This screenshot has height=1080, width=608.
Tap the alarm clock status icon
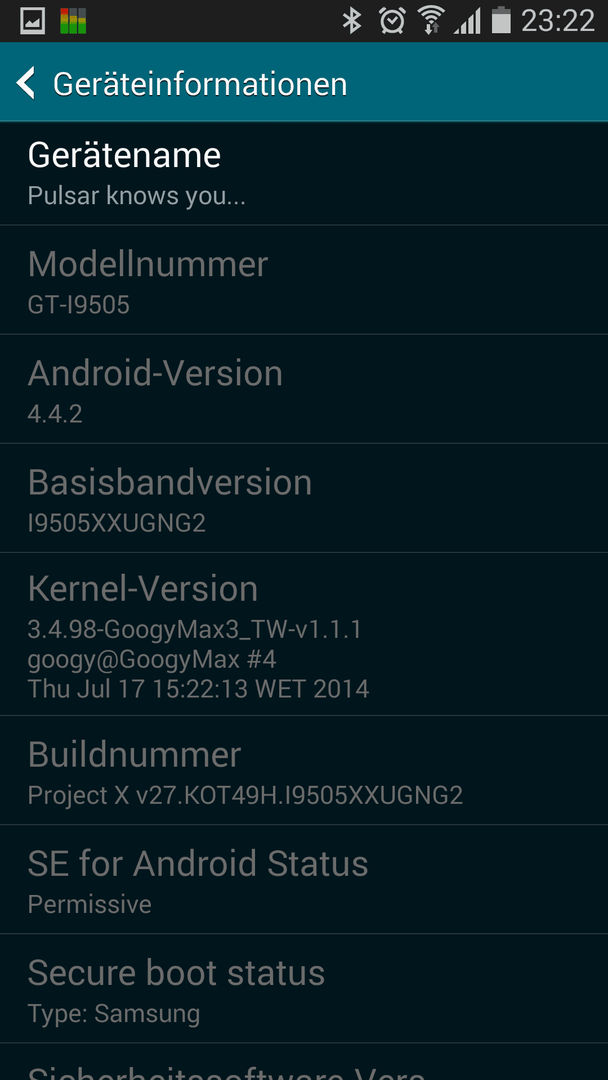coord(392,21)
